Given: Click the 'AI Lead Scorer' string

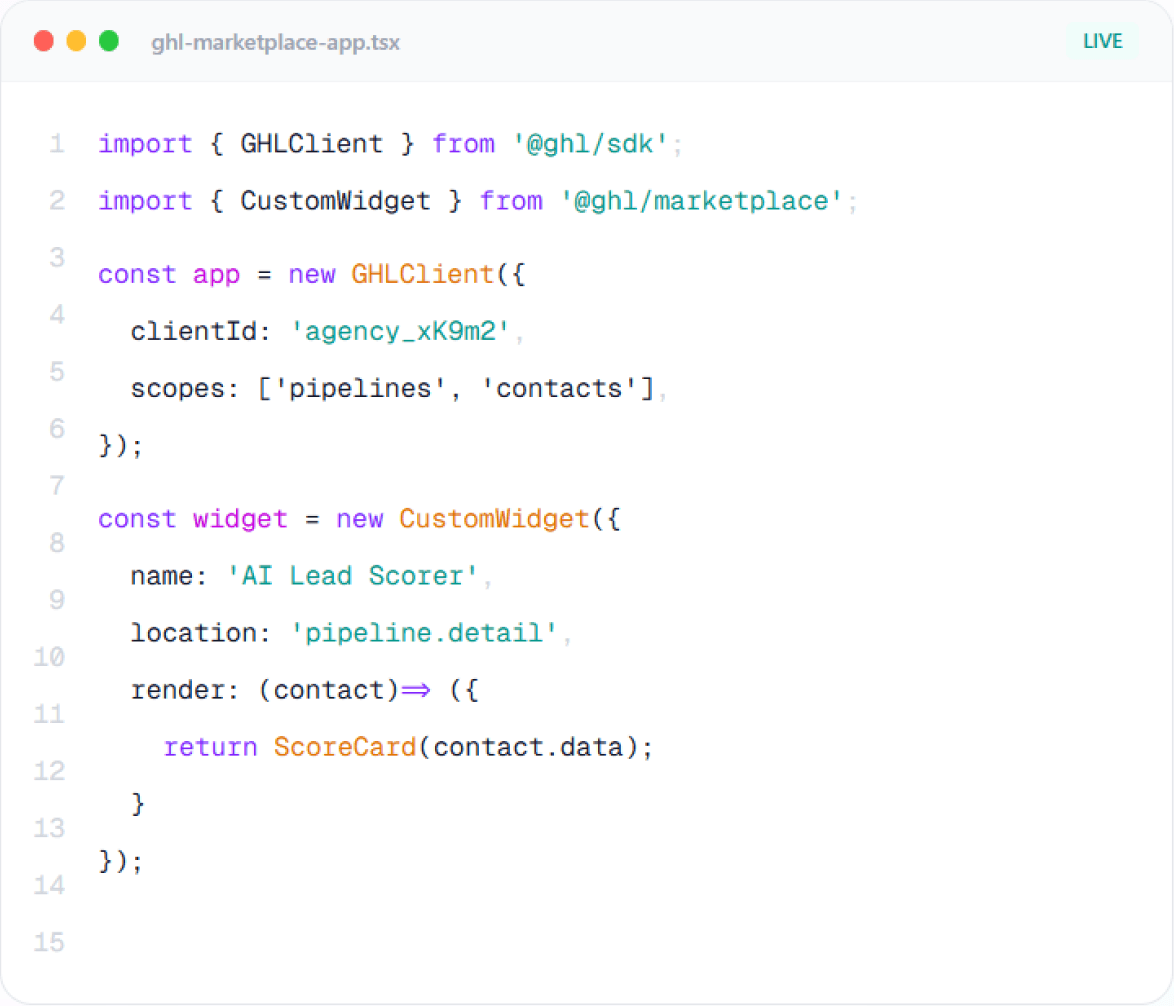Looking at the screenshot, I should coord(352,576).
